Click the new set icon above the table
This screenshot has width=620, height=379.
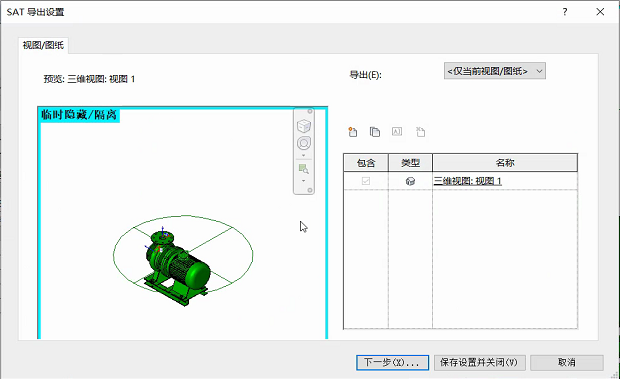352,132
